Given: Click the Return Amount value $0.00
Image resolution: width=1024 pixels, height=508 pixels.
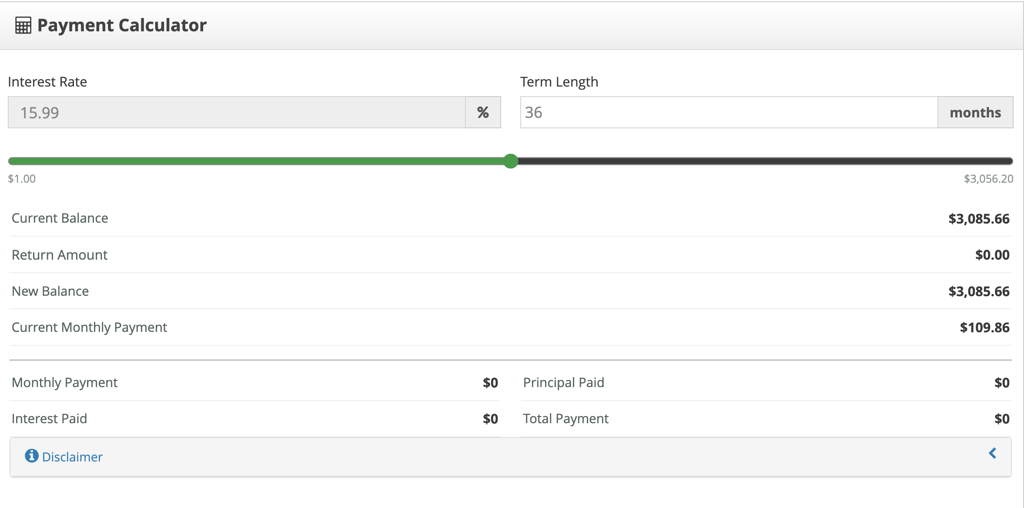Looking at the screenshot, I should [x=993, y=255].
